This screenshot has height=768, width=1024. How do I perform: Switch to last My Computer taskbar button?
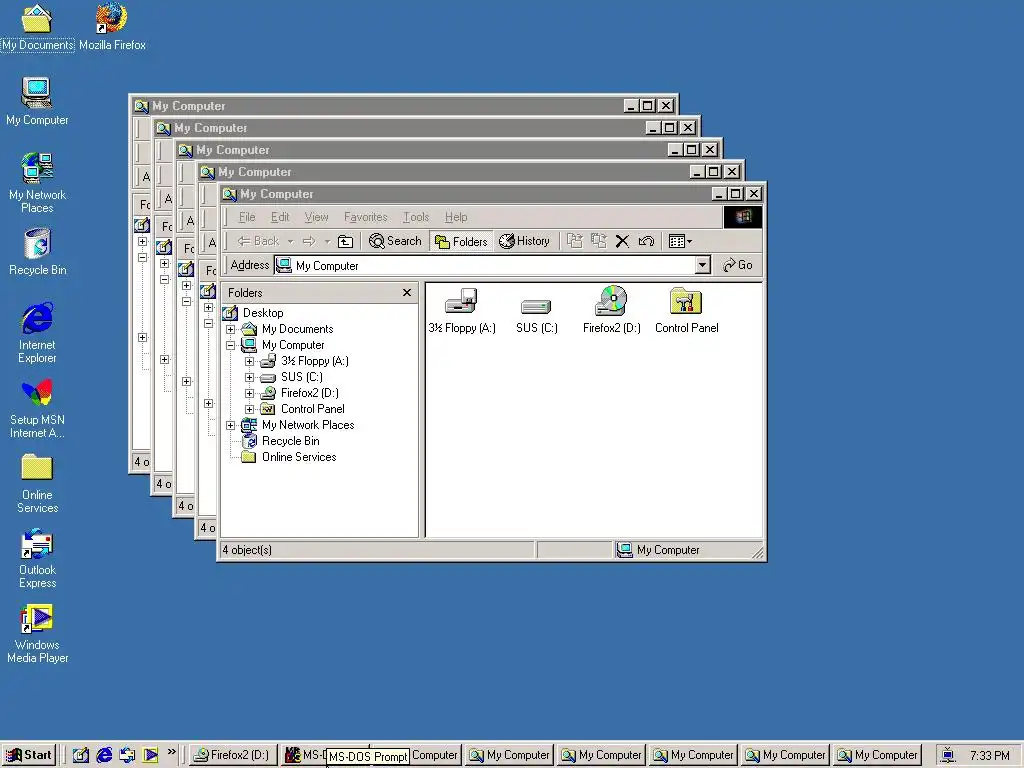[879, 755]
